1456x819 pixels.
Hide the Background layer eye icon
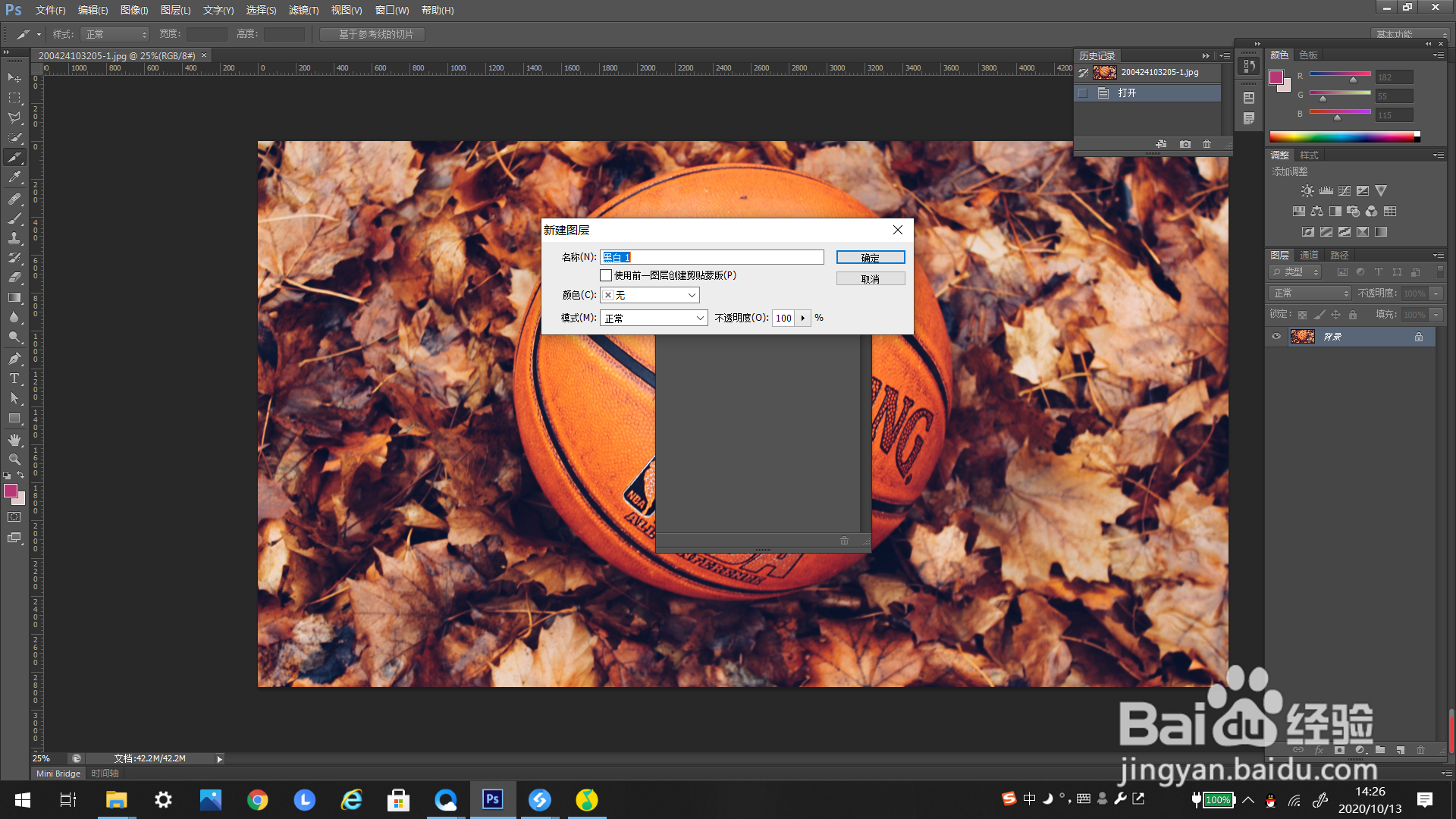coord(1276,337)
